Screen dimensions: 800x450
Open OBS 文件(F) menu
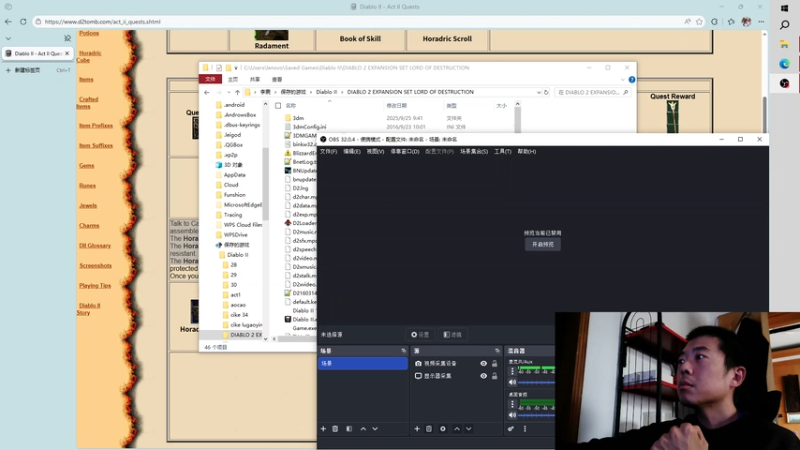pos(328,152)
